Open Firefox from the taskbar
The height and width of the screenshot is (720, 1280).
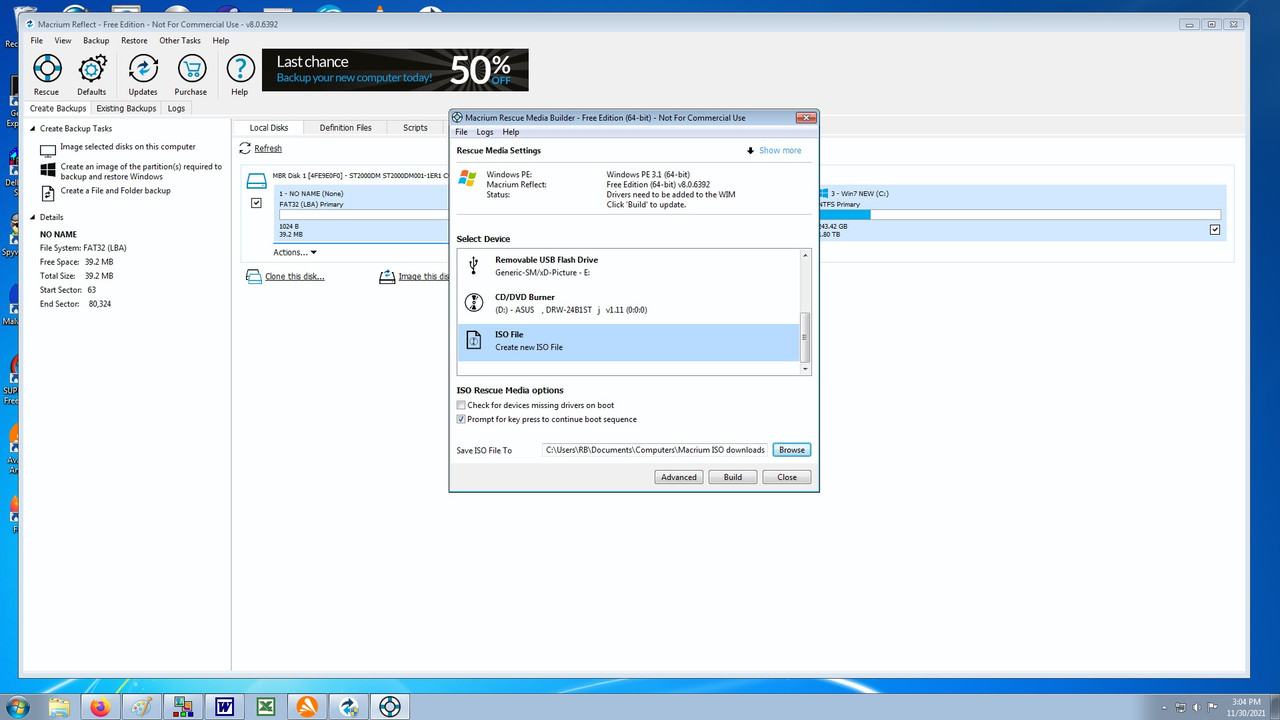99,707
